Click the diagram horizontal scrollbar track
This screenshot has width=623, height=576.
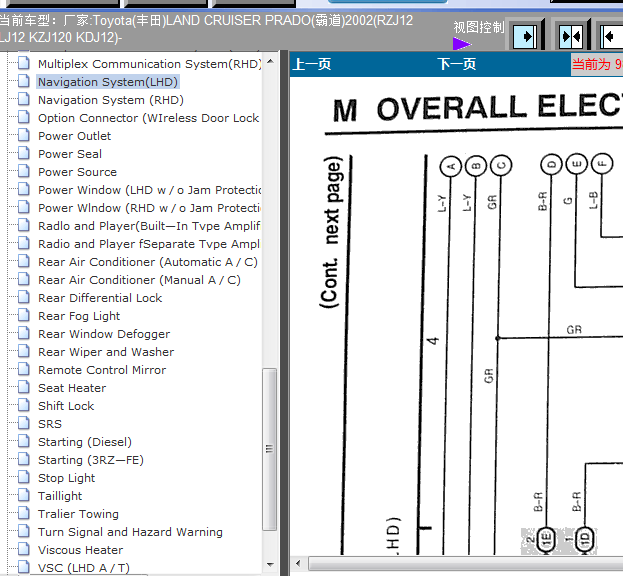pyautogui.click(x=465, y=563)
